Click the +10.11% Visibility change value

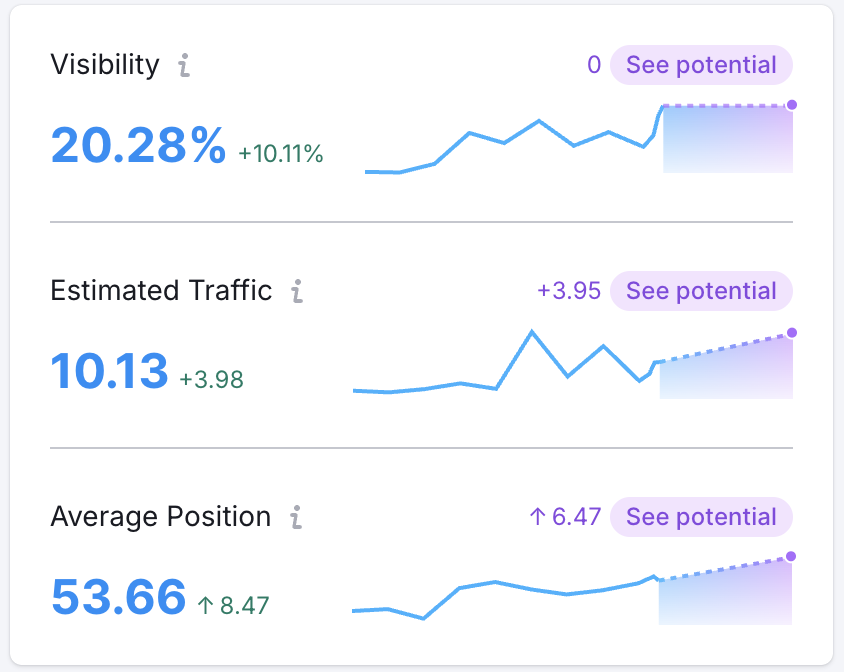tap(281, 154)
